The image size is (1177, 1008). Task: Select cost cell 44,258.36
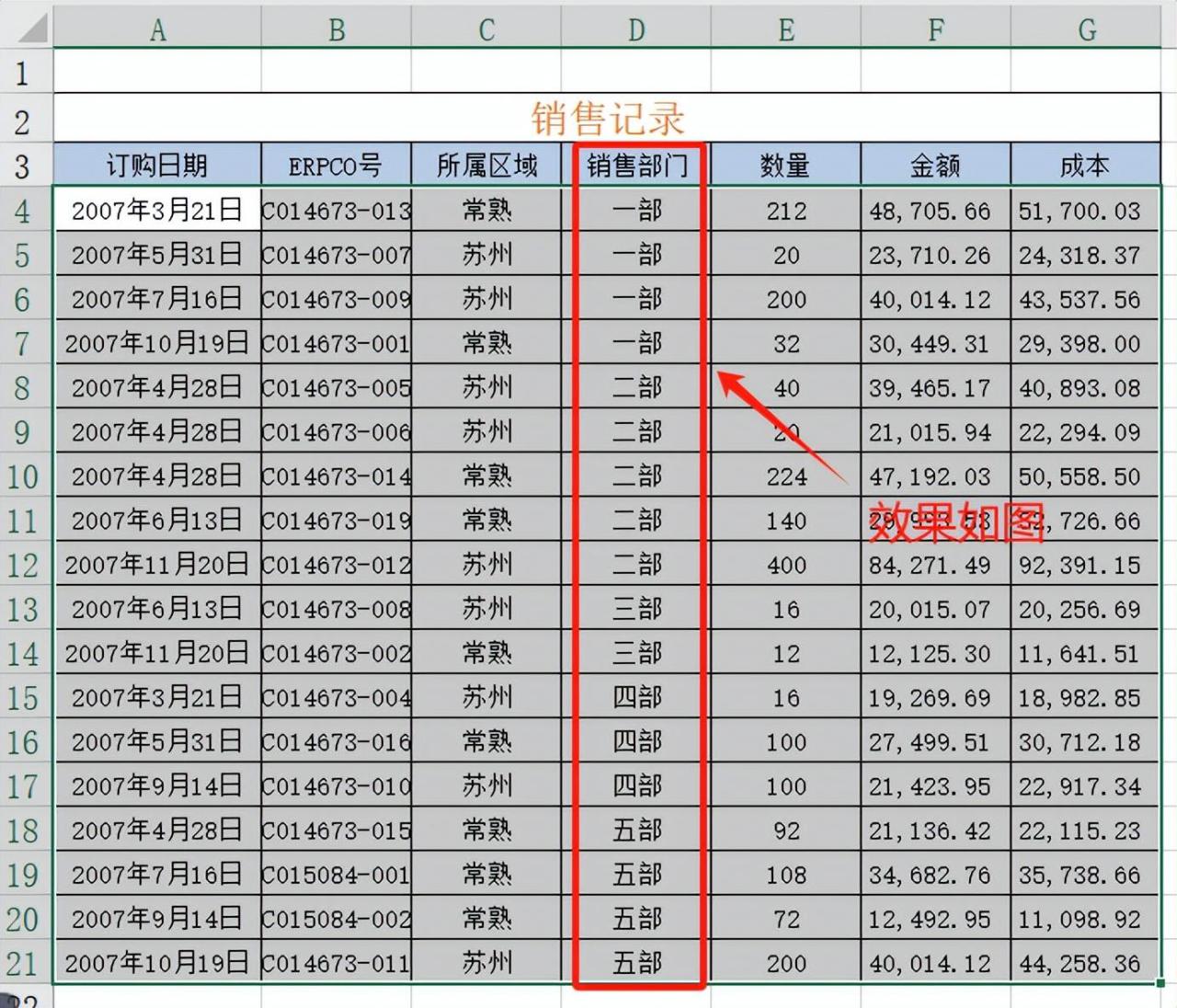[1086, 962]
